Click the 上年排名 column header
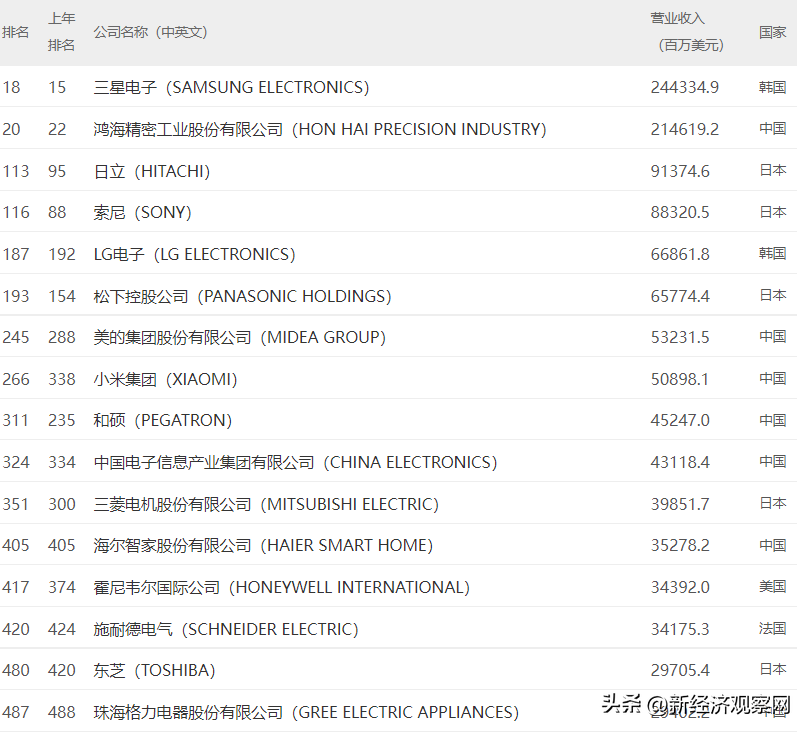Image resolution: width=810 pixels, height=733 pixels. [61, 32]
